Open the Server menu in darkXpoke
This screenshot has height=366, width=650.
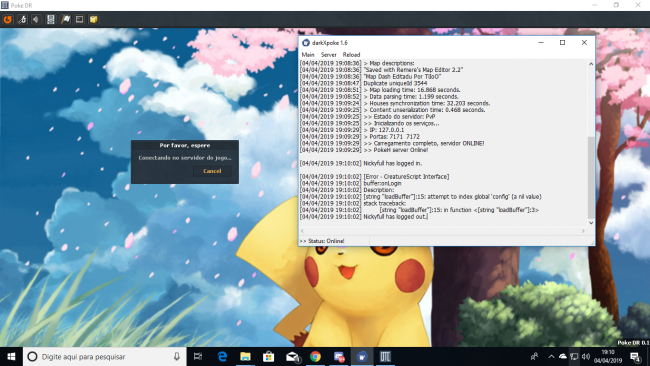(x=328, y=54)
